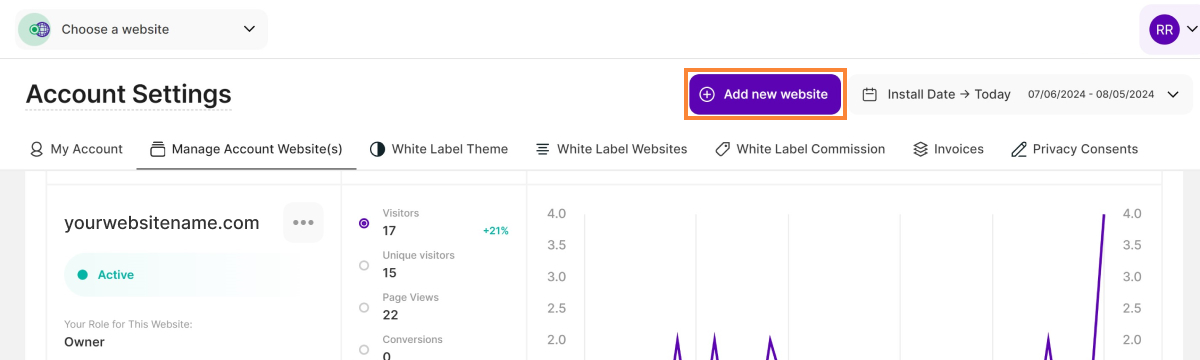Open the three-dots menu for yourwebsitename.com
Image resolution: width=1200 pixels, height=360 pixels.
(303, 222)
